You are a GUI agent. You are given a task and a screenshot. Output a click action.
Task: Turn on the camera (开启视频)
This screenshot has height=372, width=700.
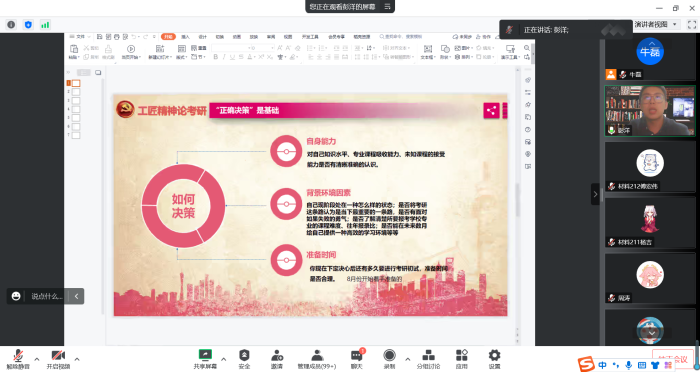[x=58, y=359]
